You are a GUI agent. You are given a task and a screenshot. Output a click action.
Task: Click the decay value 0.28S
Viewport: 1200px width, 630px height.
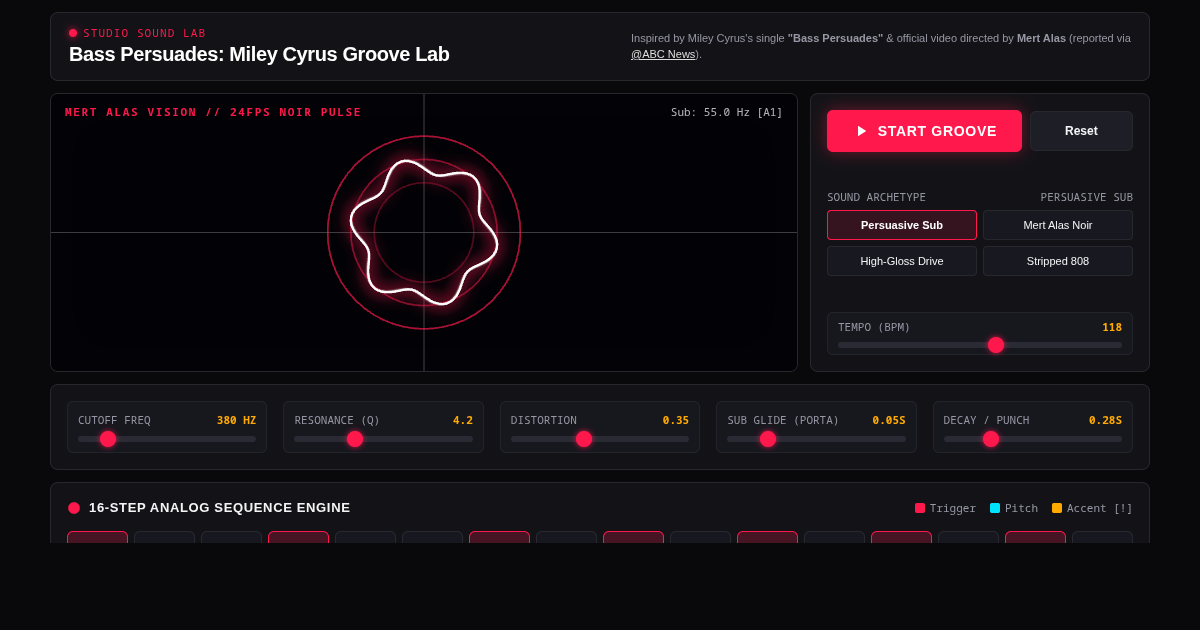click(x=1105, y=421)
